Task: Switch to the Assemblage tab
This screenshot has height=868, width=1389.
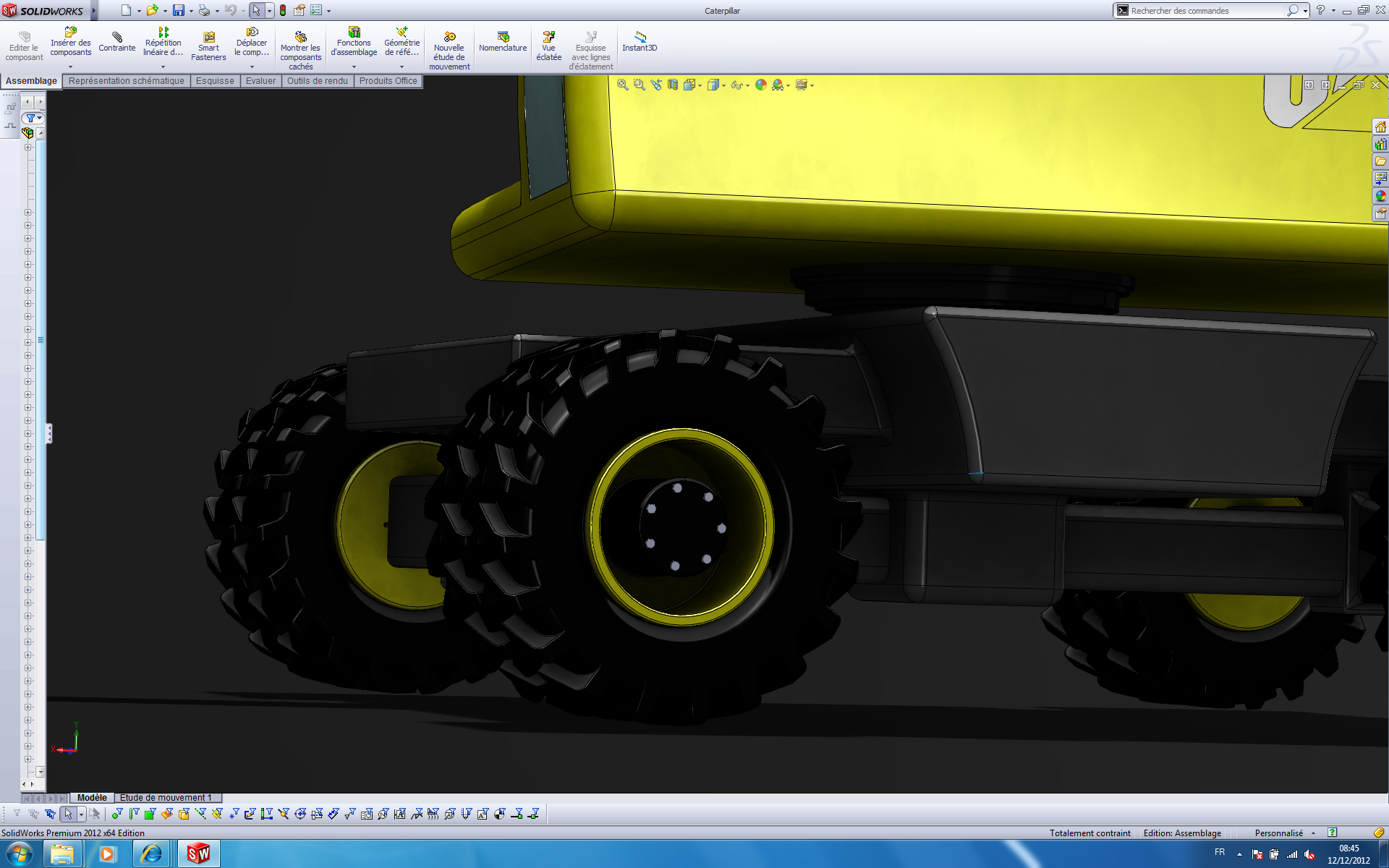Action: (31, 81)
